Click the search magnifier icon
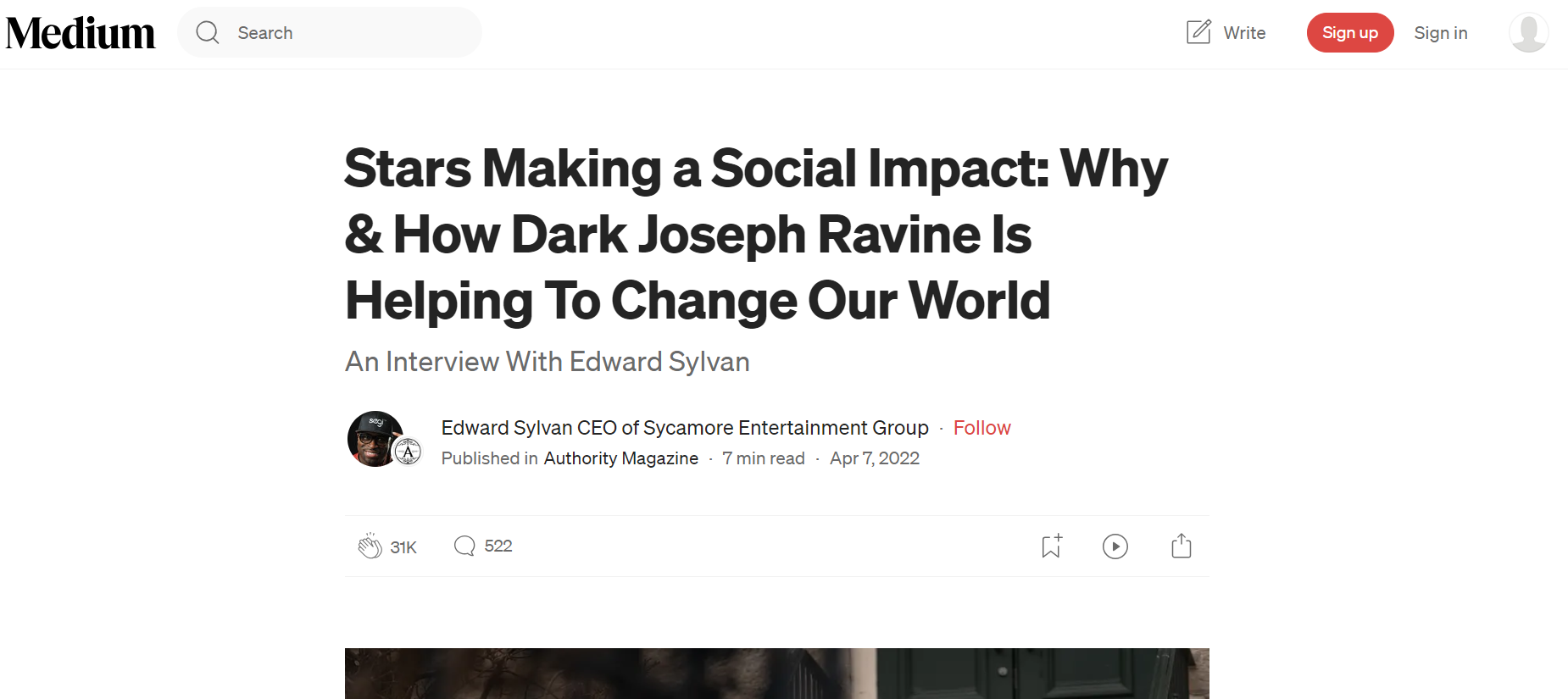Screen dimensions: 1568x699 [208, 33]
